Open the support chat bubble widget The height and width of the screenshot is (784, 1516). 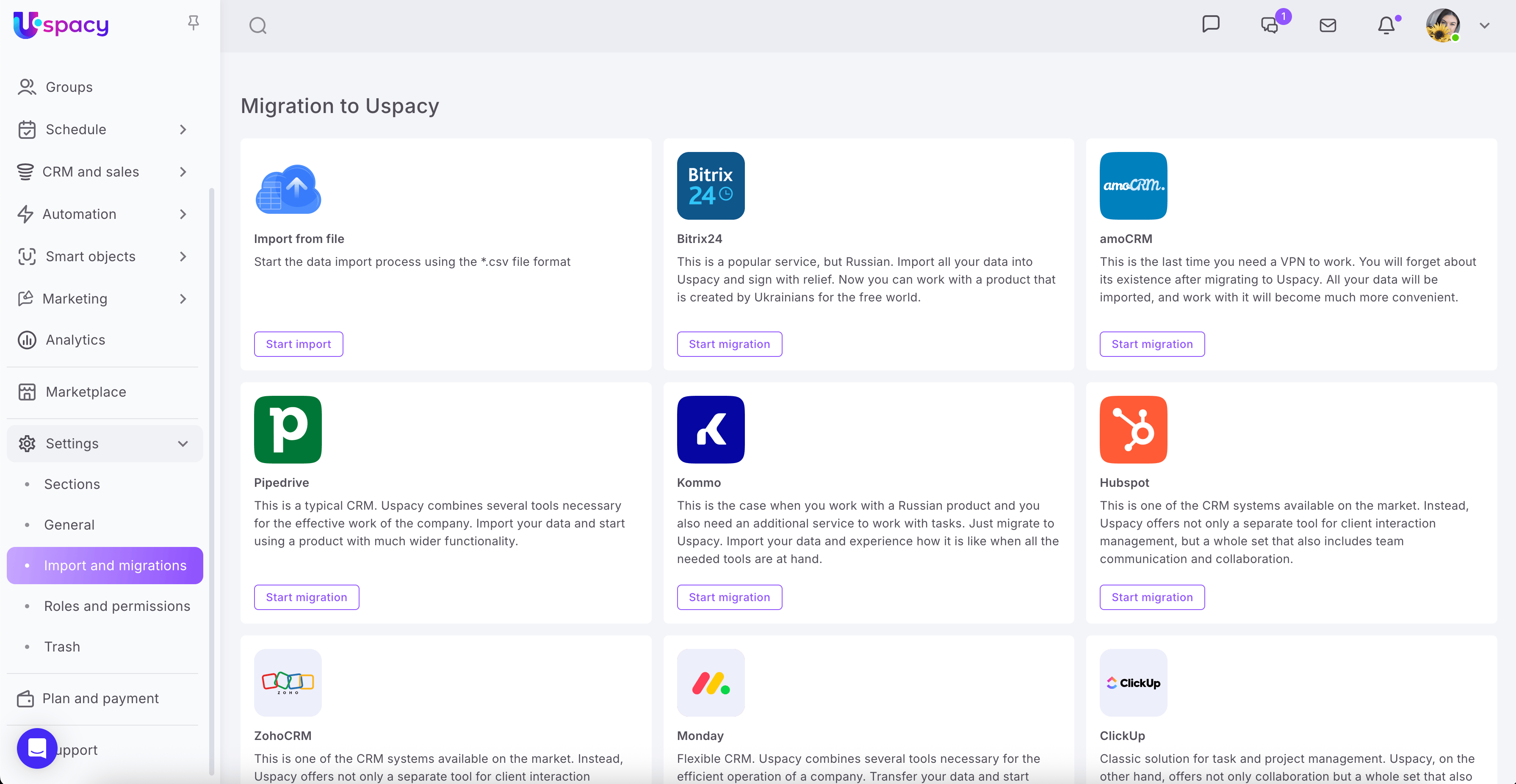(x=37, y=748)
